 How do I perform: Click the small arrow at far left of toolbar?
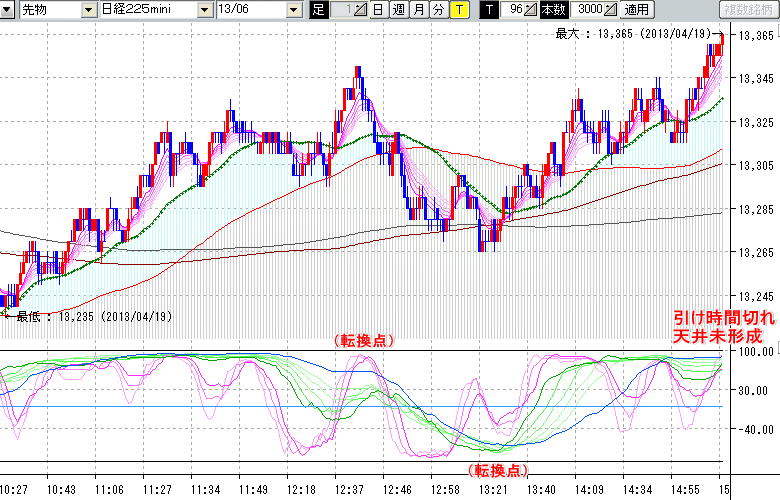coord(7,10)
